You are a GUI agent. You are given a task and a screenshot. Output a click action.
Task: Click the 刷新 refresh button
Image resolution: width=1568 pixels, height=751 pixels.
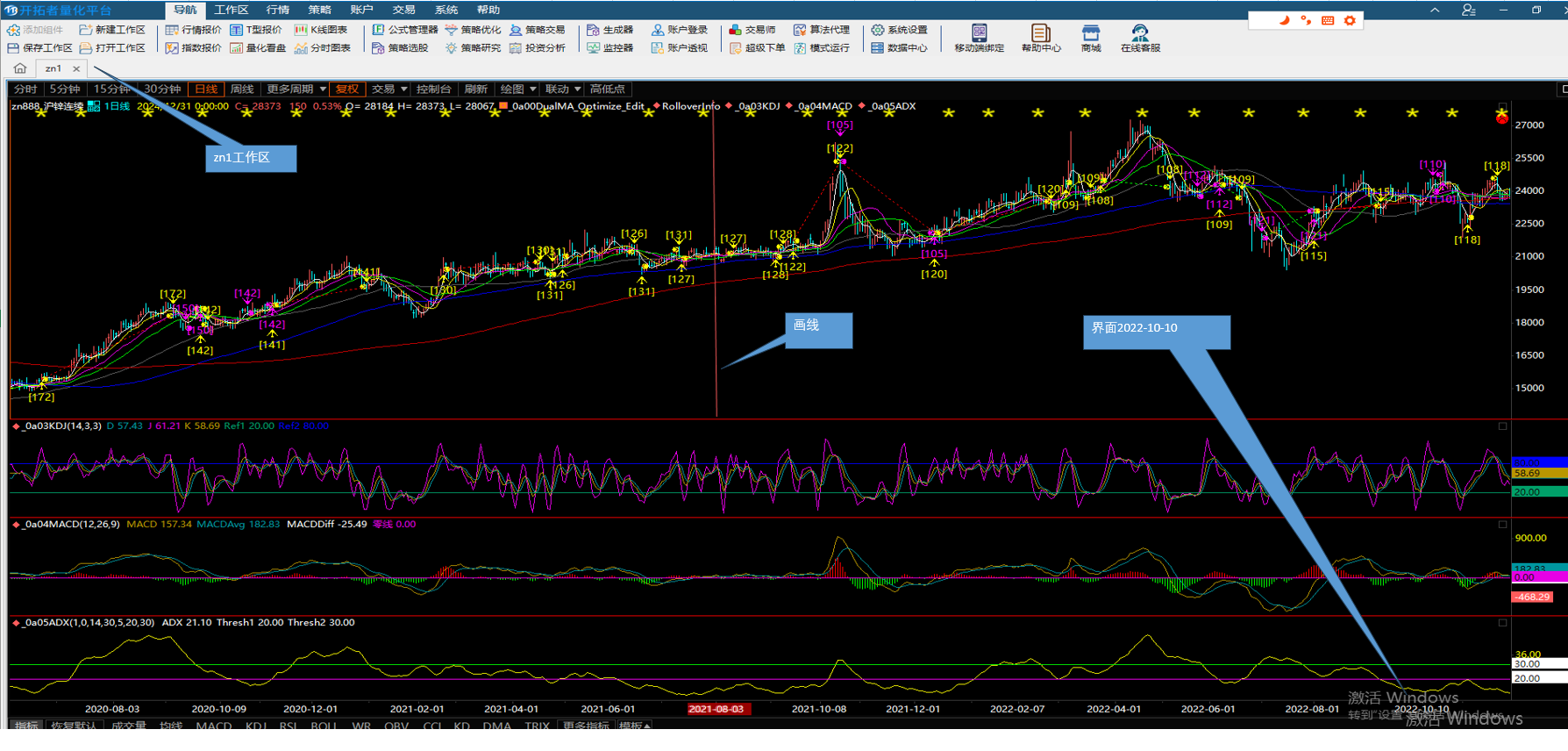(x=475, y=89)
